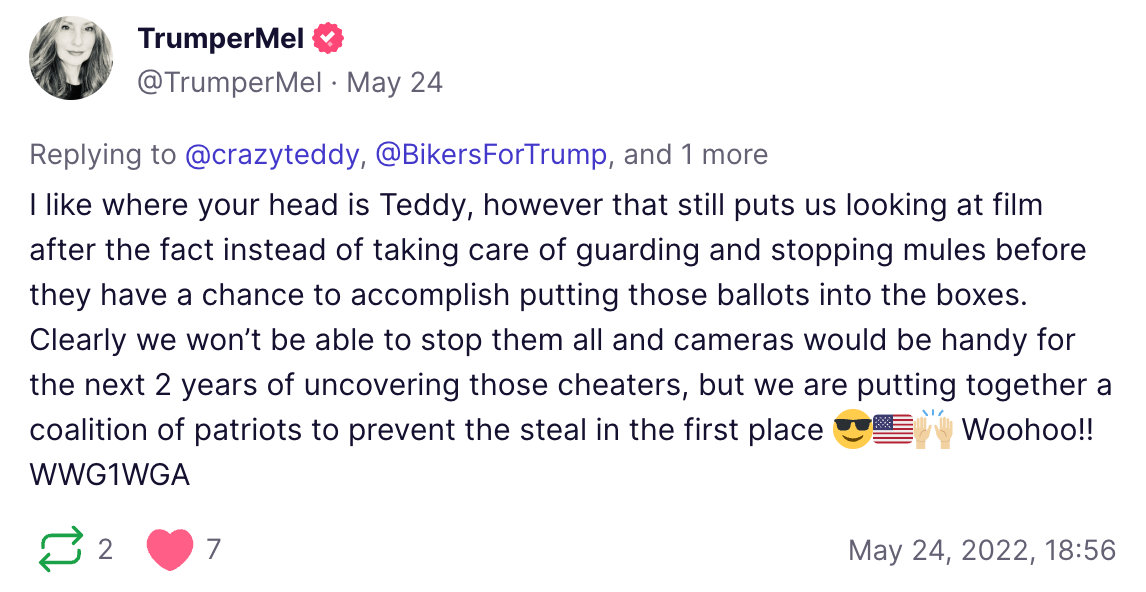1146x592 pixels.
Task: Expand the "and 1 more" recipients
Action: [x=696, y=155]
